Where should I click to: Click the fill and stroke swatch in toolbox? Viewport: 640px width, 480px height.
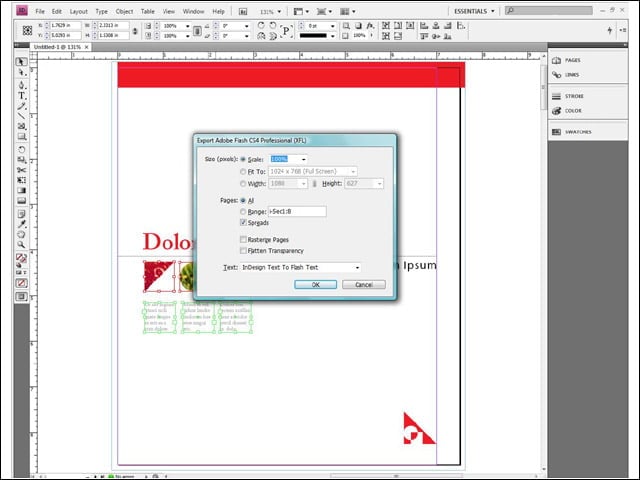click(21, 258)
